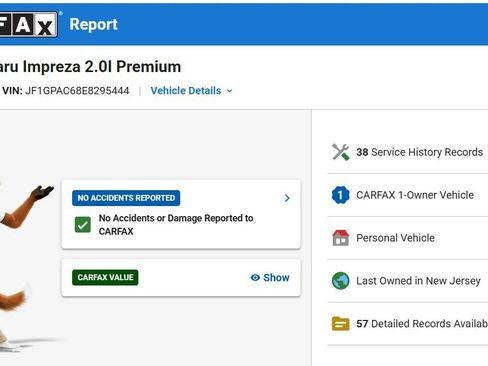Toggle the eye icon to show CARFAX value
Viewport: 488px width, 366px height.
pyautogui.click(x=255, y=278)
